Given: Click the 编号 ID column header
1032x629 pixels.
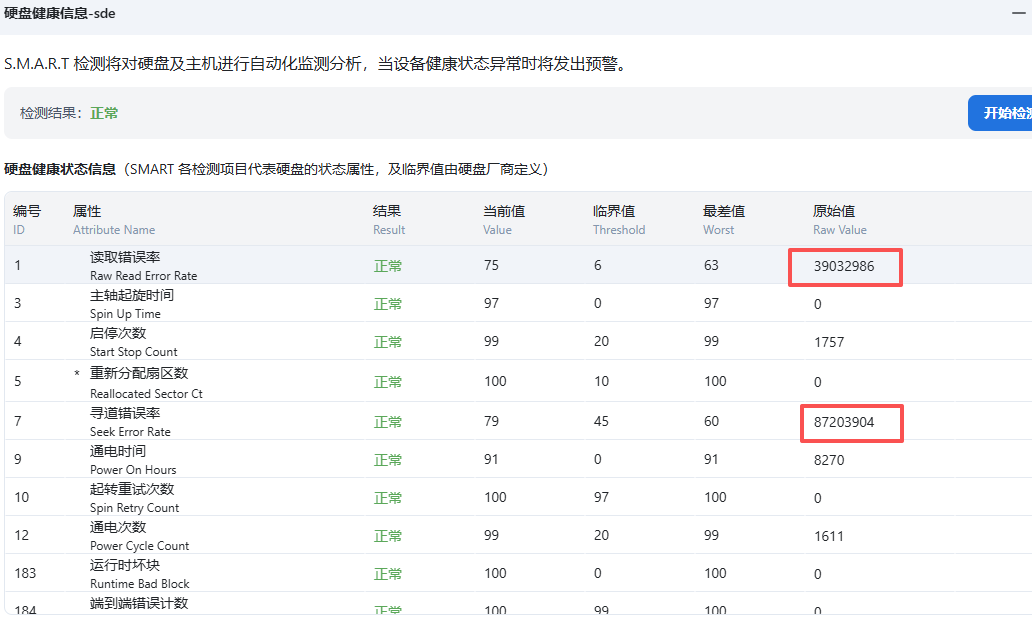Looking at the screenshot, I should click(27, 220).
